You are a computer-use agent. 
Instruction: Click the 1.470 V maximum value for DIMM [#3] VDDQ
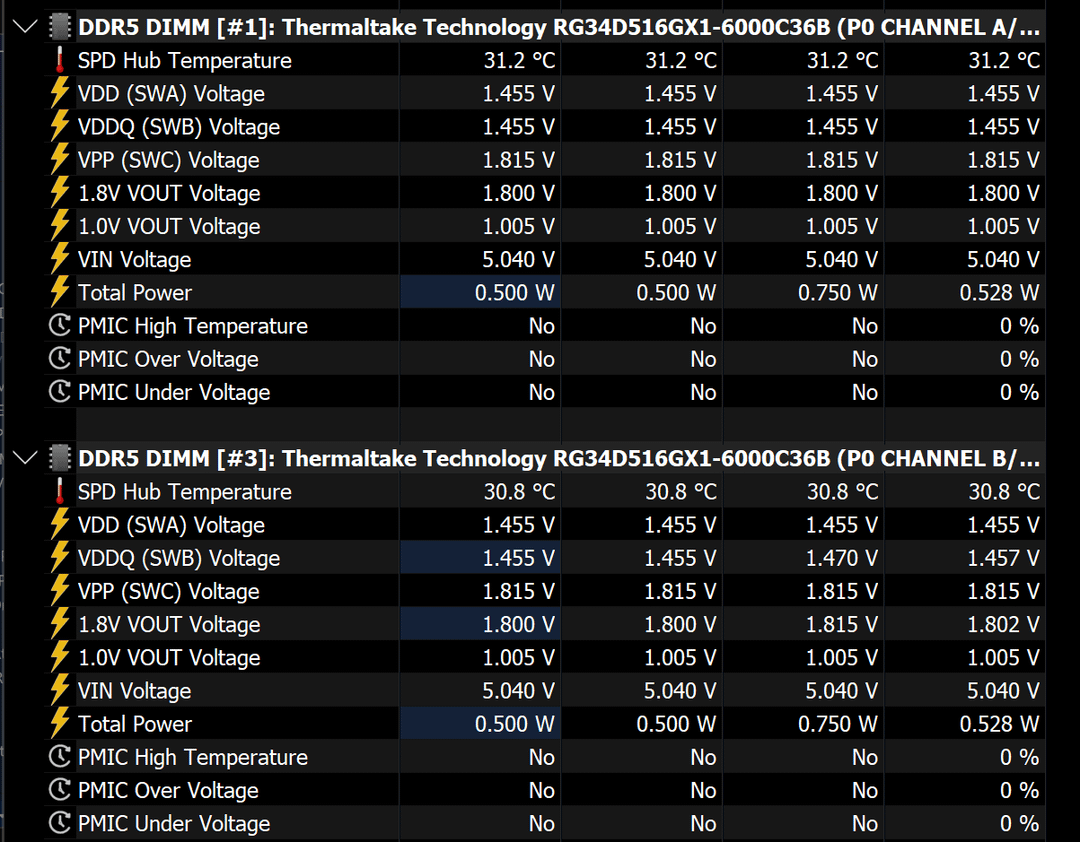(x=840, y=558)
